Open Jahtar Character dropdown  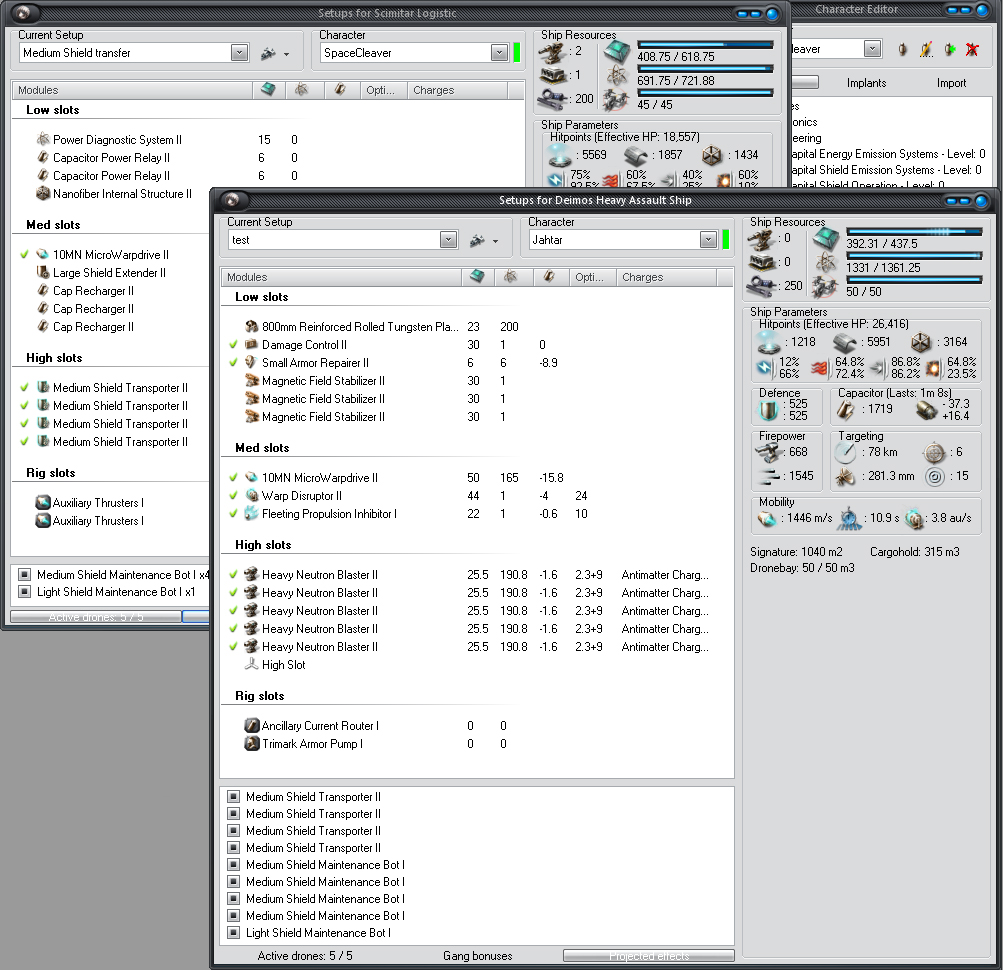tap(708, 240)
